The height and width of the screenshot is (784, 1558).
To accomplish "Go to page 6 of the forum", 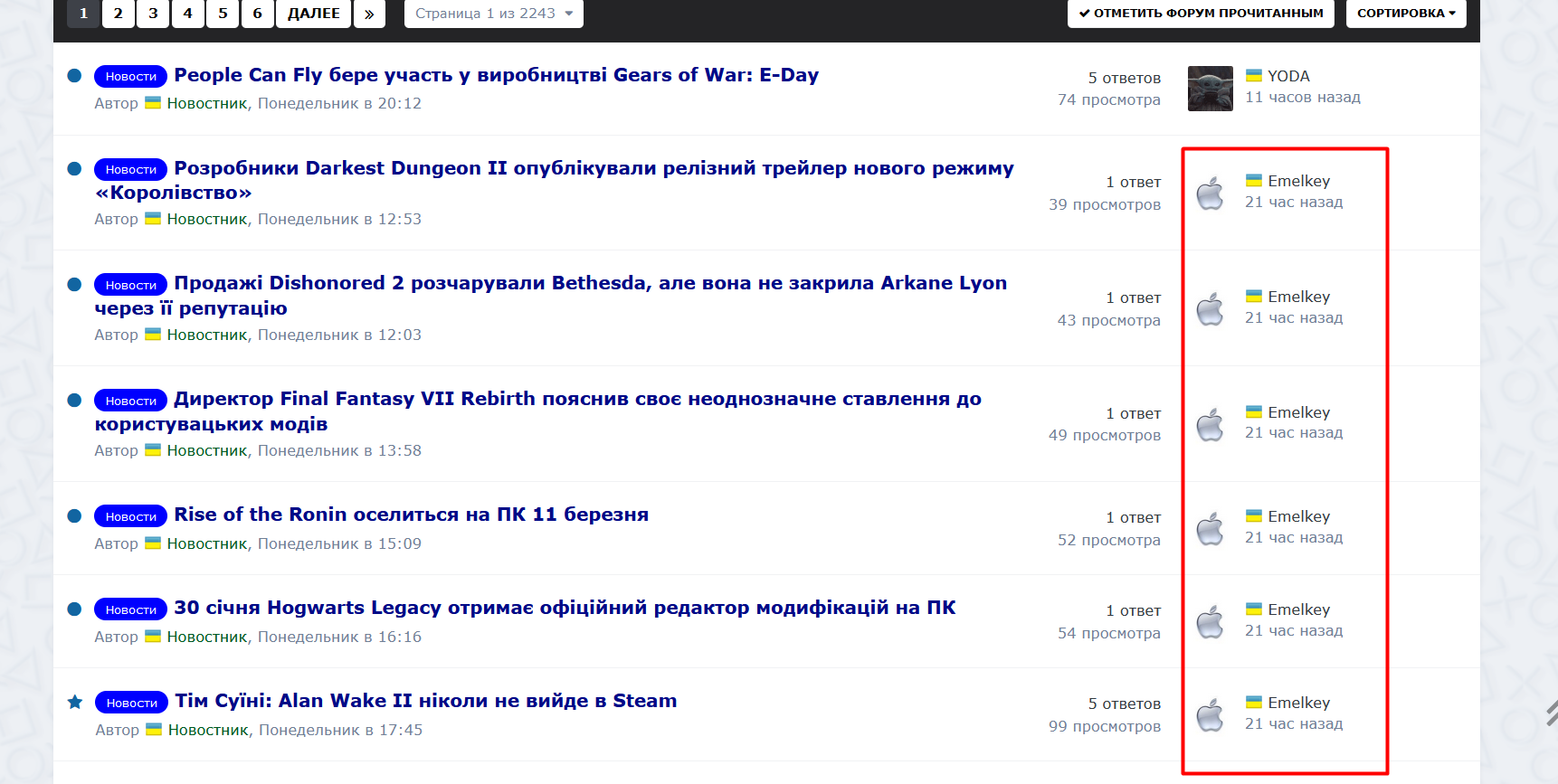I will point(258,14).
